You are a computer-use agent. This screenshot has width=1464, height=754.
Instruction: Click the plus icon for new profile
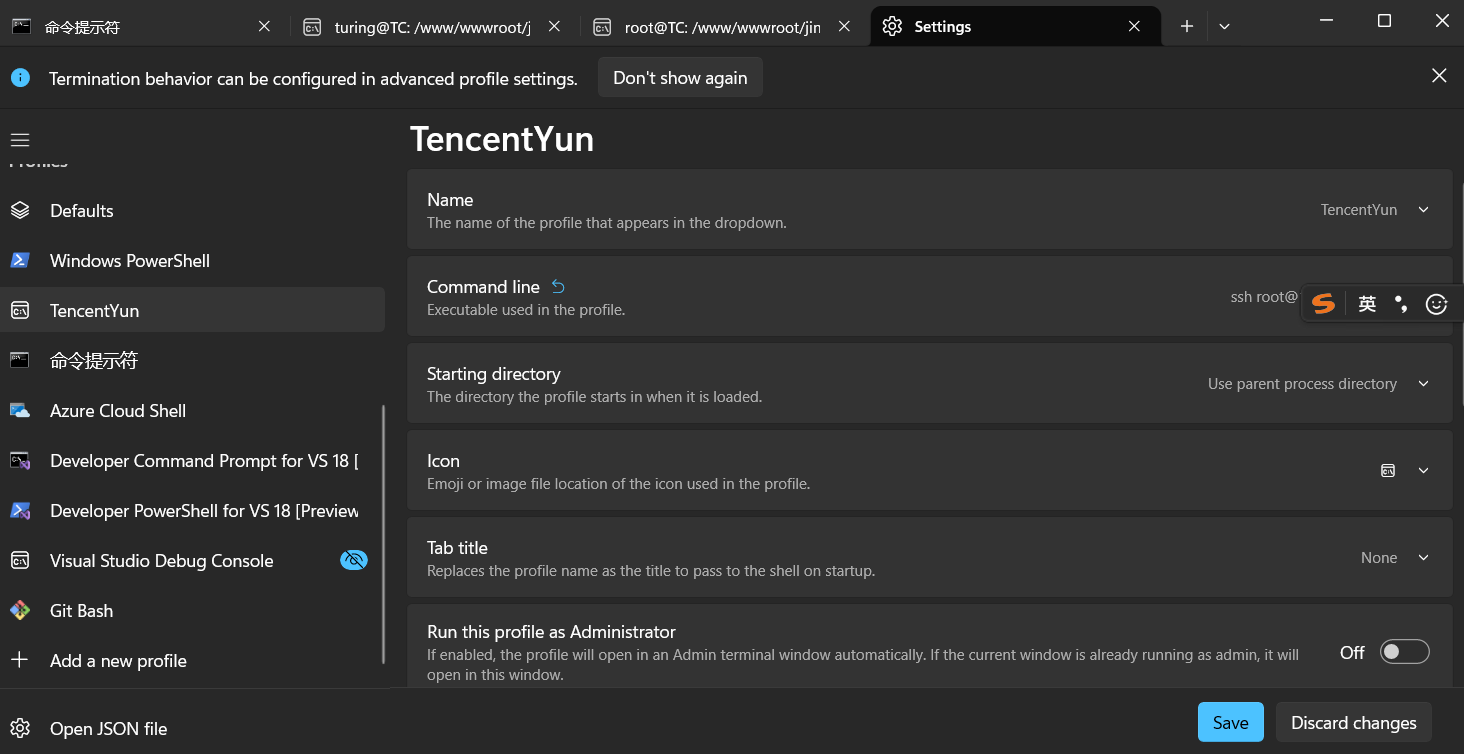20,661
